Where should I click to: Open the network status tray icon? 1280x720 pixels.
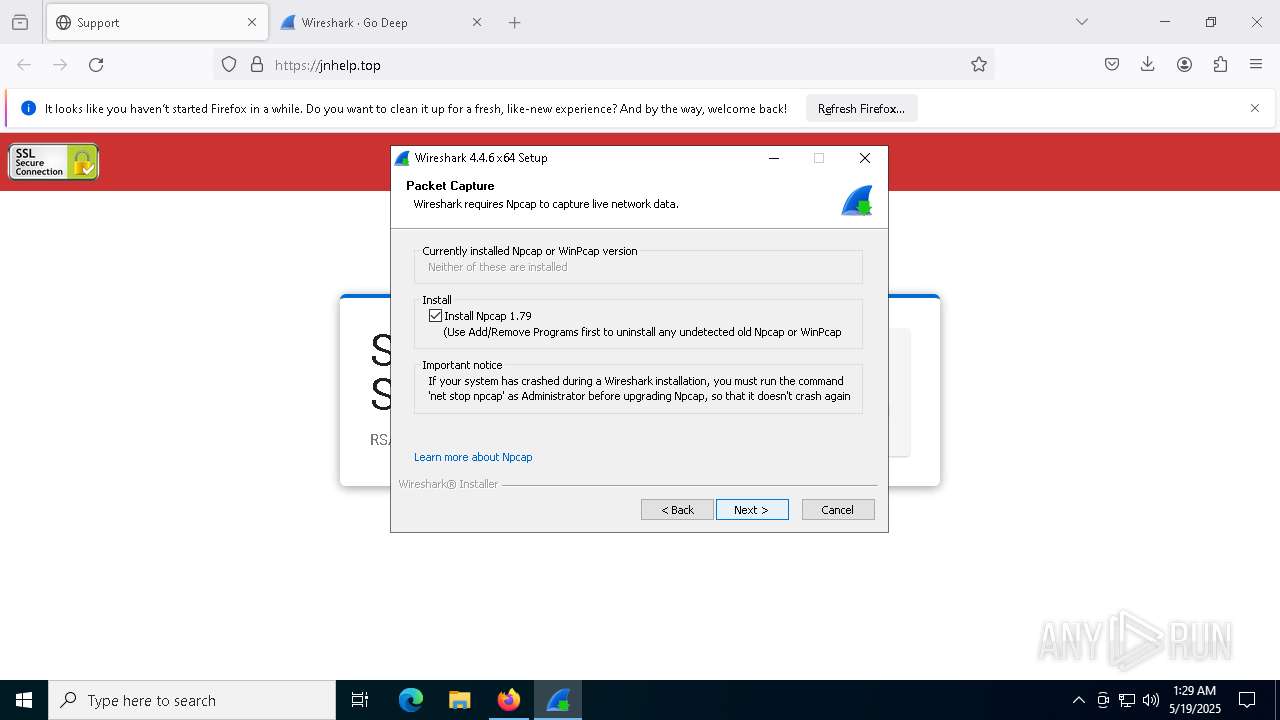[1127, 700]
